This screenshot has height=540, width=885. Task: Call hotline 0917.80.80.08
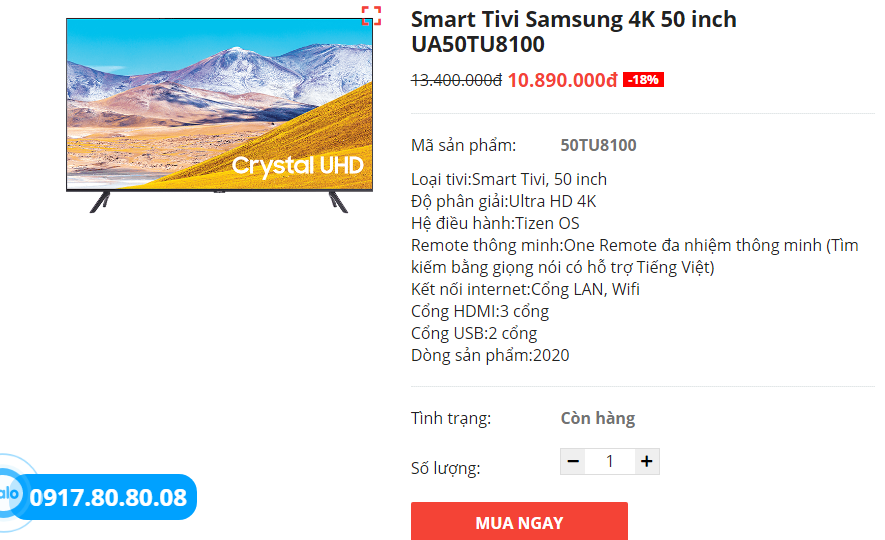(108, 497)
